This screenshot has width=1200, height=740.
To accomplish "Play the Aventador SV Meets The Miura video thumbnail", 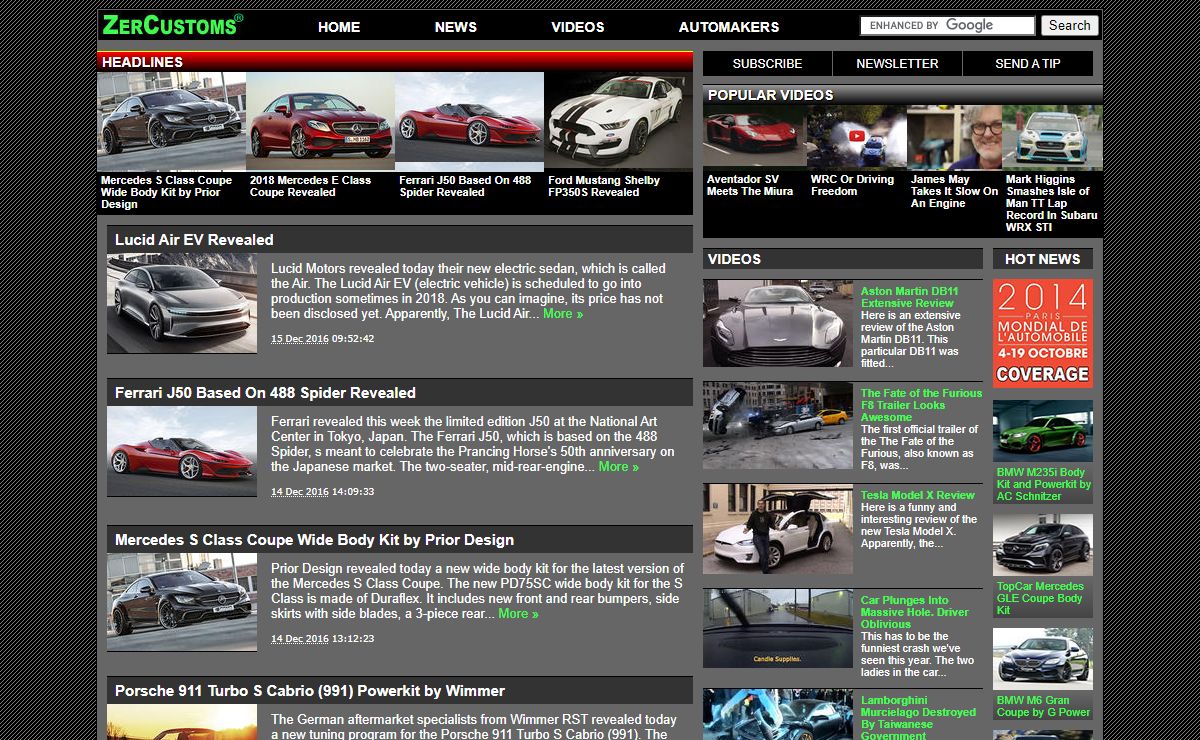I will pyautogui.click(x=753, y=136).
